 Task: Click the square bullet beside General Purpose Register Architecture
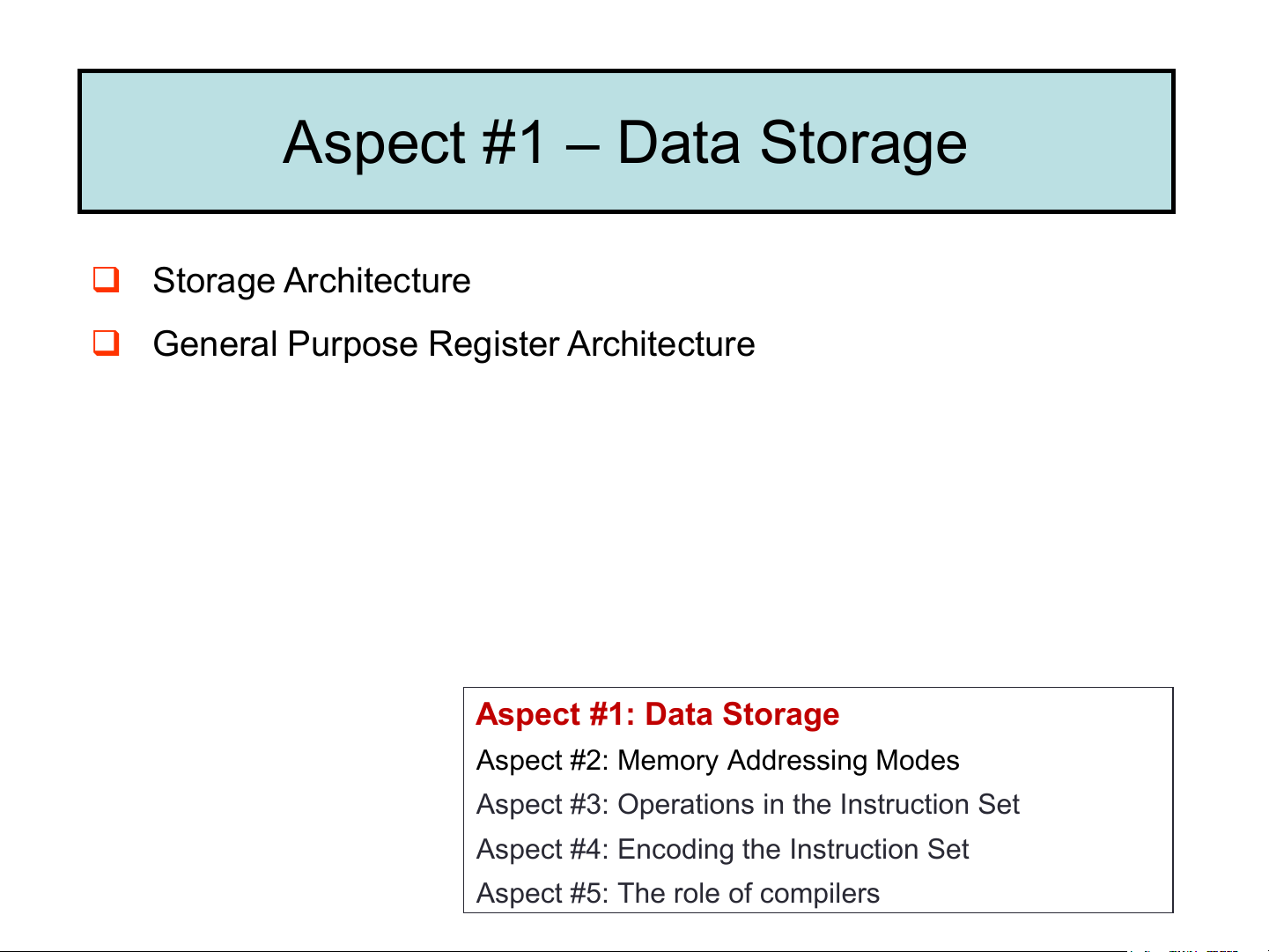pyautogui.click(x=107, y=343)
